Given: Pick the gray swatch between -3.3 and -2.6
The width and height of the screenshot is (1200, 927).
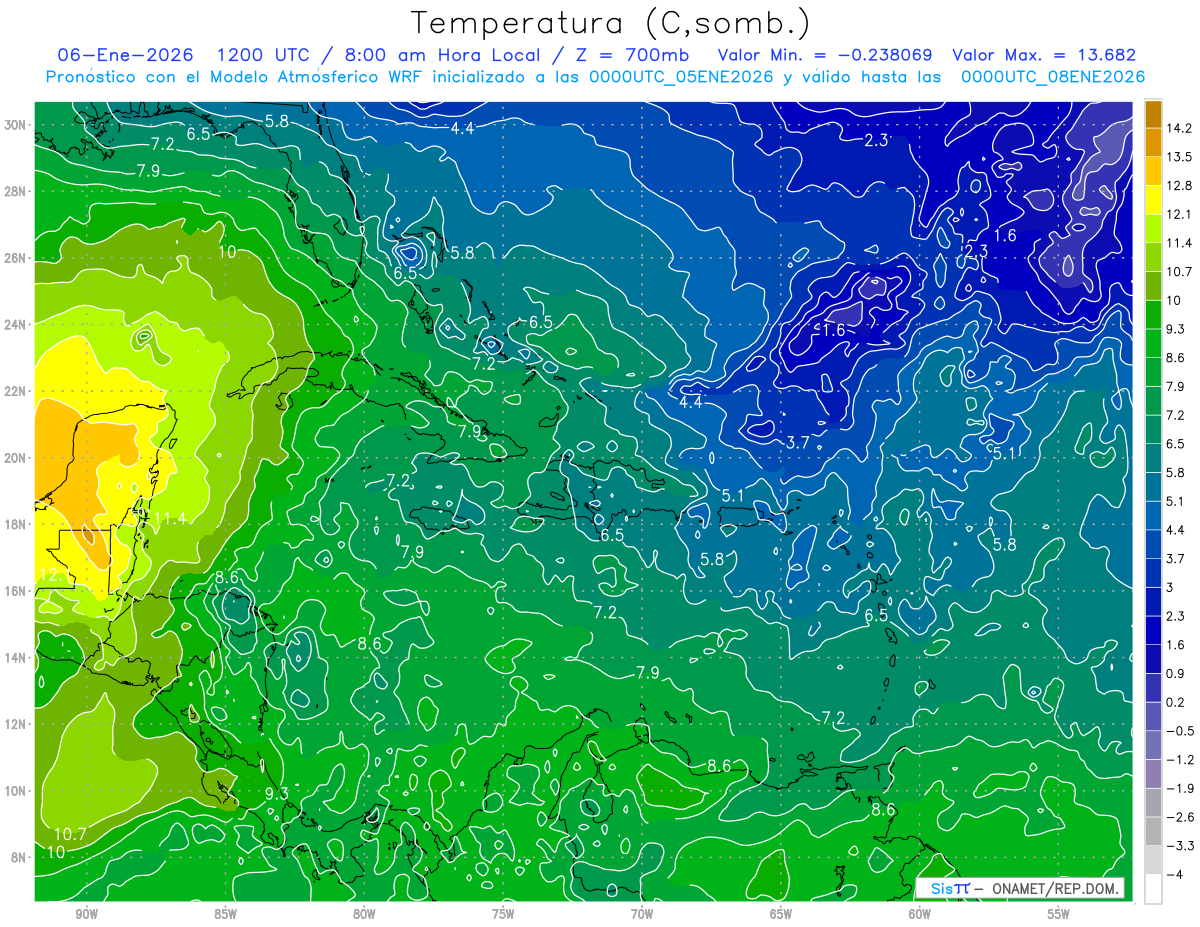Looking at the screenshot, I should [x=1153, y=831].
